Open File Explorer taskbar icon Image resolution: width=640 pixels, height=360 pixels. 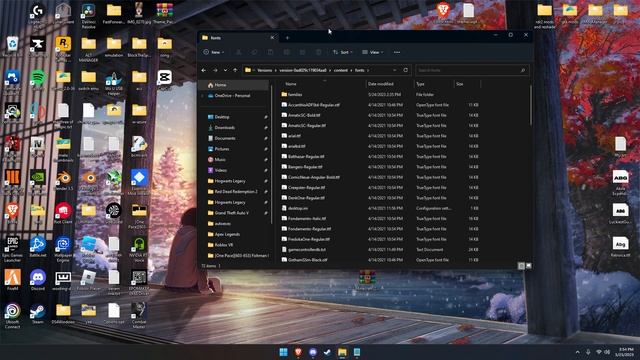click(342, 352)
